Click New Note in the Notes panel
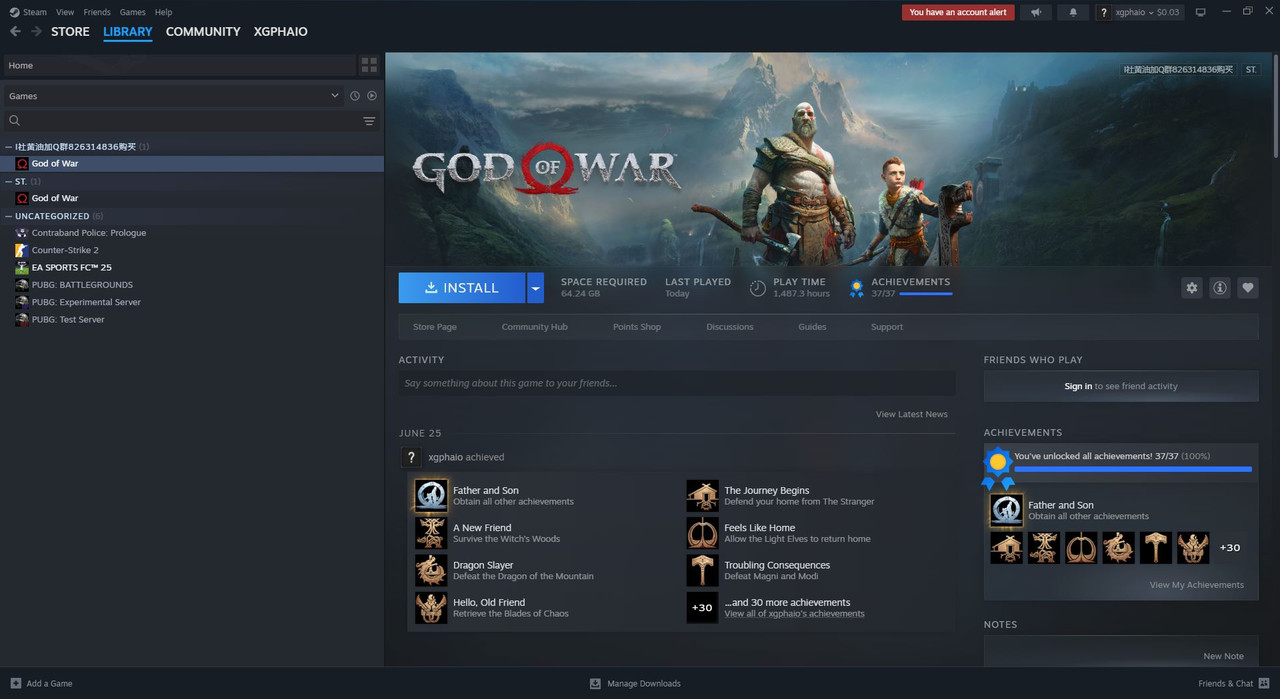 (1224, 656)
